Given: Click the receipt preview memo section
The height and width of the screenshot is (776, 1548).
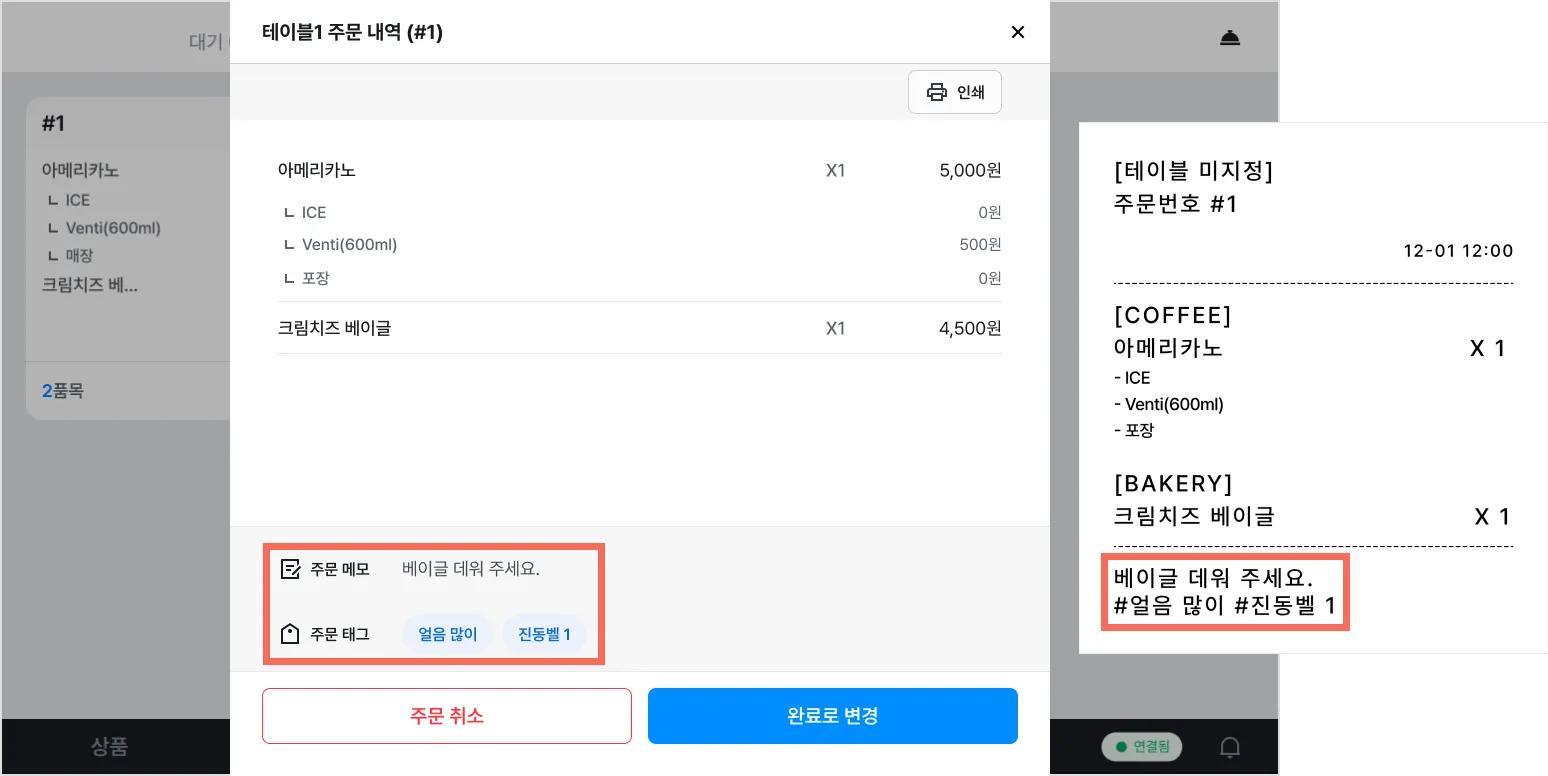Looking at the screenshot, I should [x=1224, y=591].
